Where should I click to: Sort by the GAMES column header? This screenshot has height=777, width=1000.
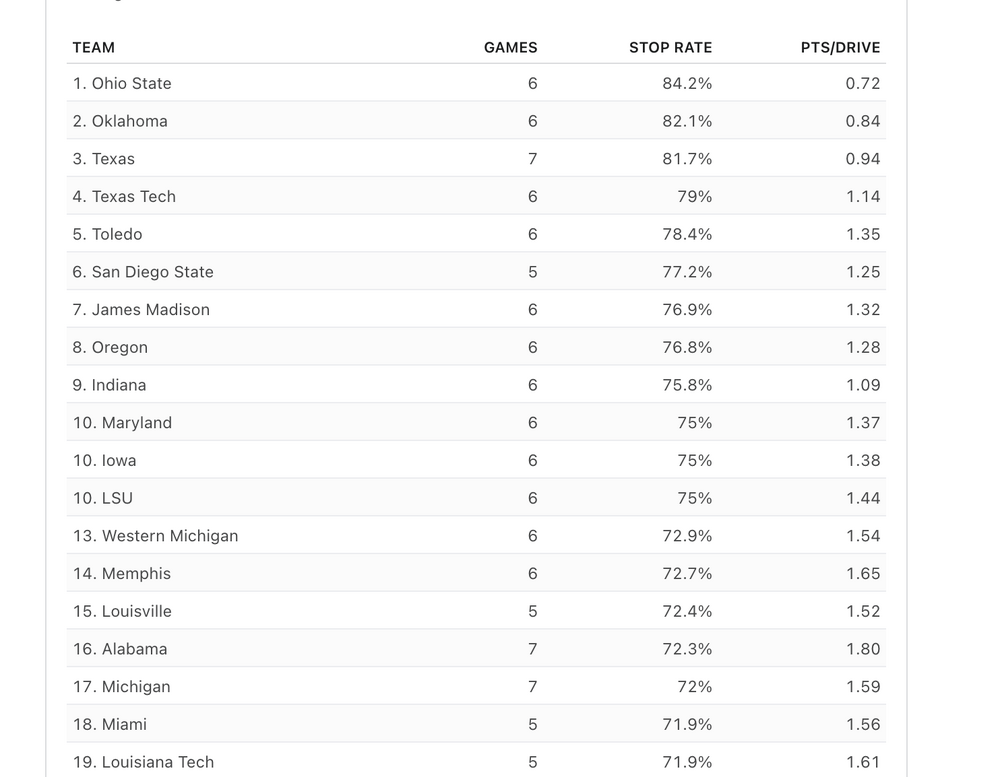(510, 48)
